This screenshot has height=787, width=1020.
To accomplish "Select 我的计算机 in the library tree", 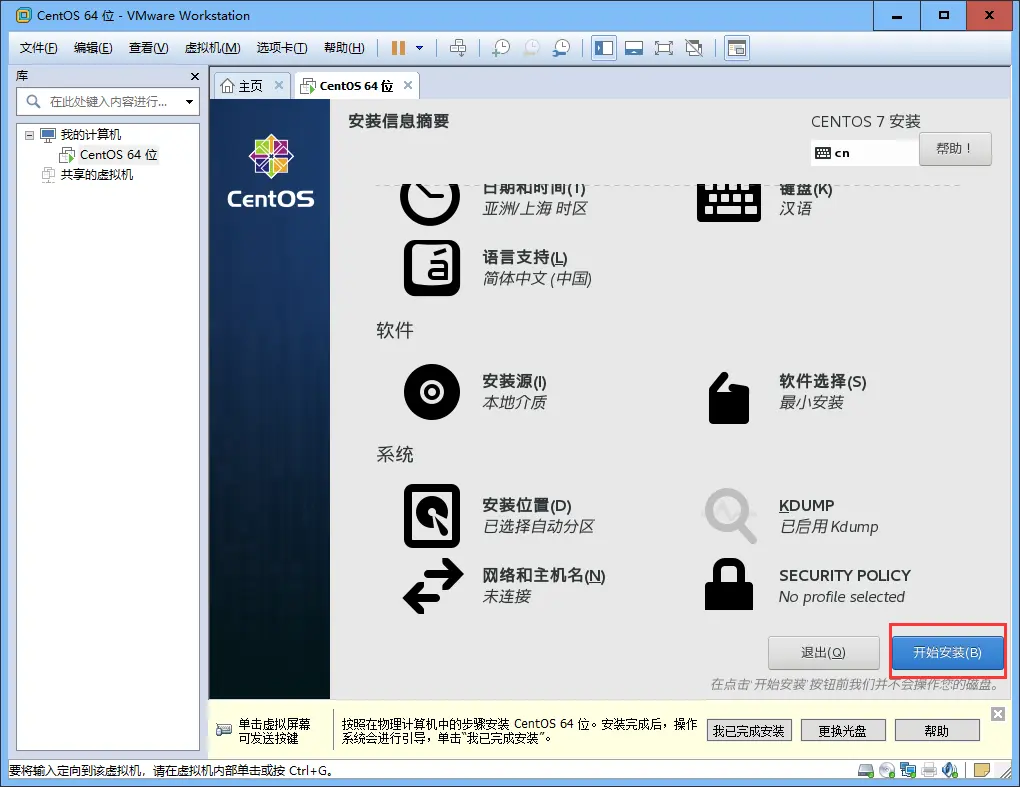I will point(90,135).
